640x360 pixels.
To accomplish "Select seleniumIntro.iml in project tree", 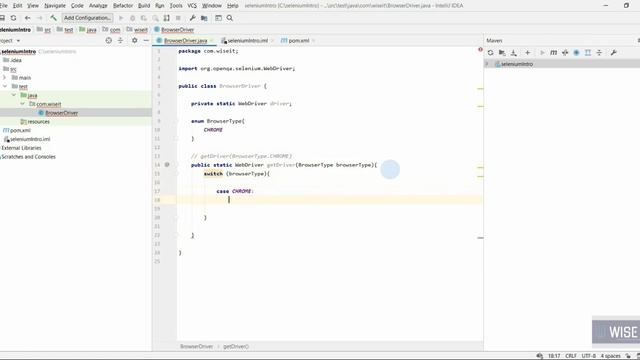I will pyautogui.click(x=30, y=139).
